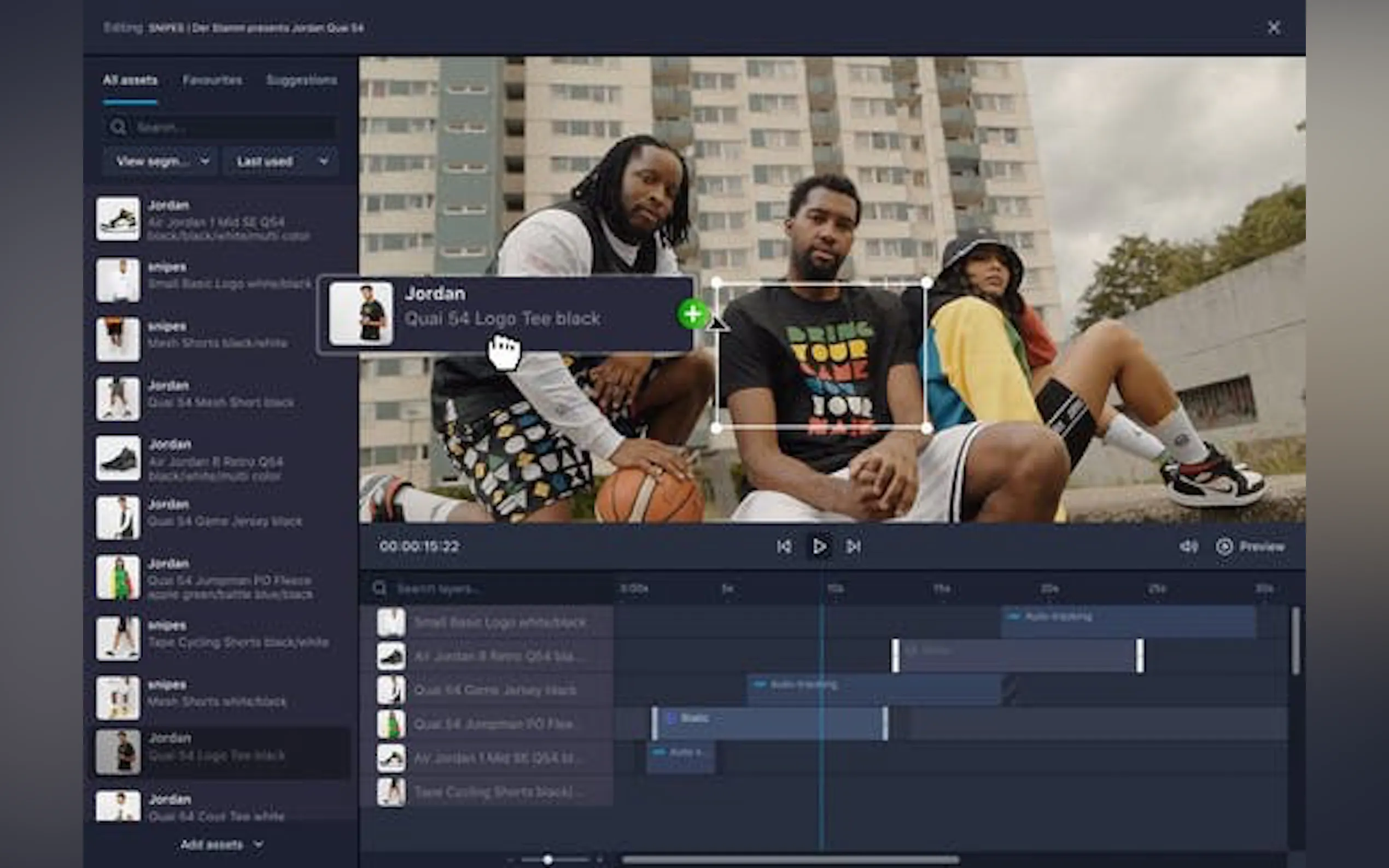Click the magnifier icon in layers search
The height and width of the screenshot is (868, 1389).
378,589
